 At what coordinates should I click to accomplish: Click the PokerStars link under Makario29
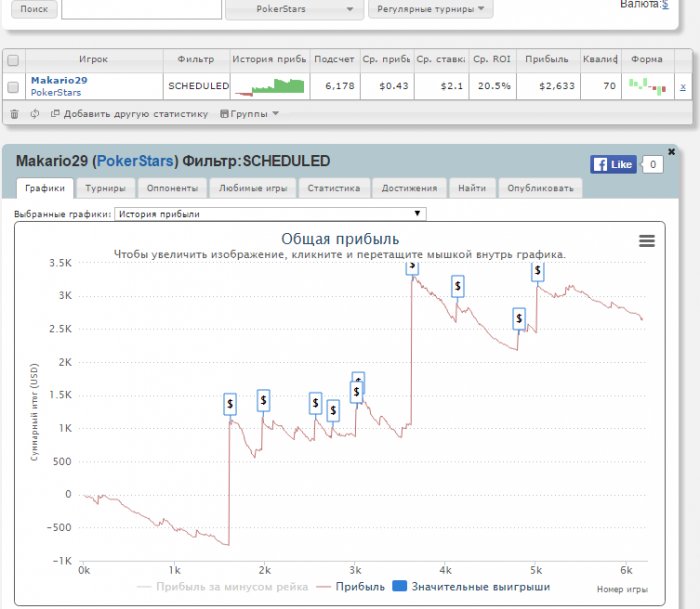pos(56,92)
